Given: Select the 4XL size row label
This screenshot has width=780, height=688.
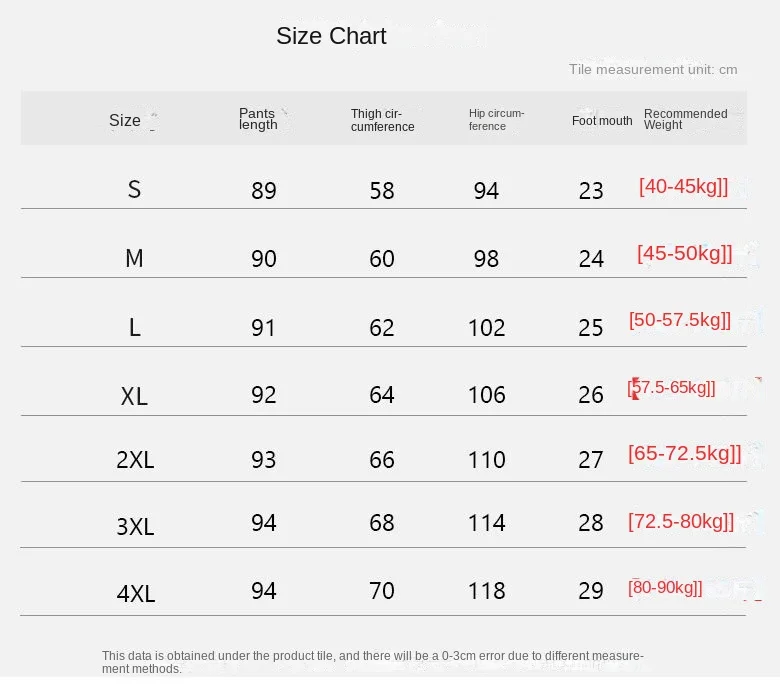Looking at the screenshot, I should 136,593.
